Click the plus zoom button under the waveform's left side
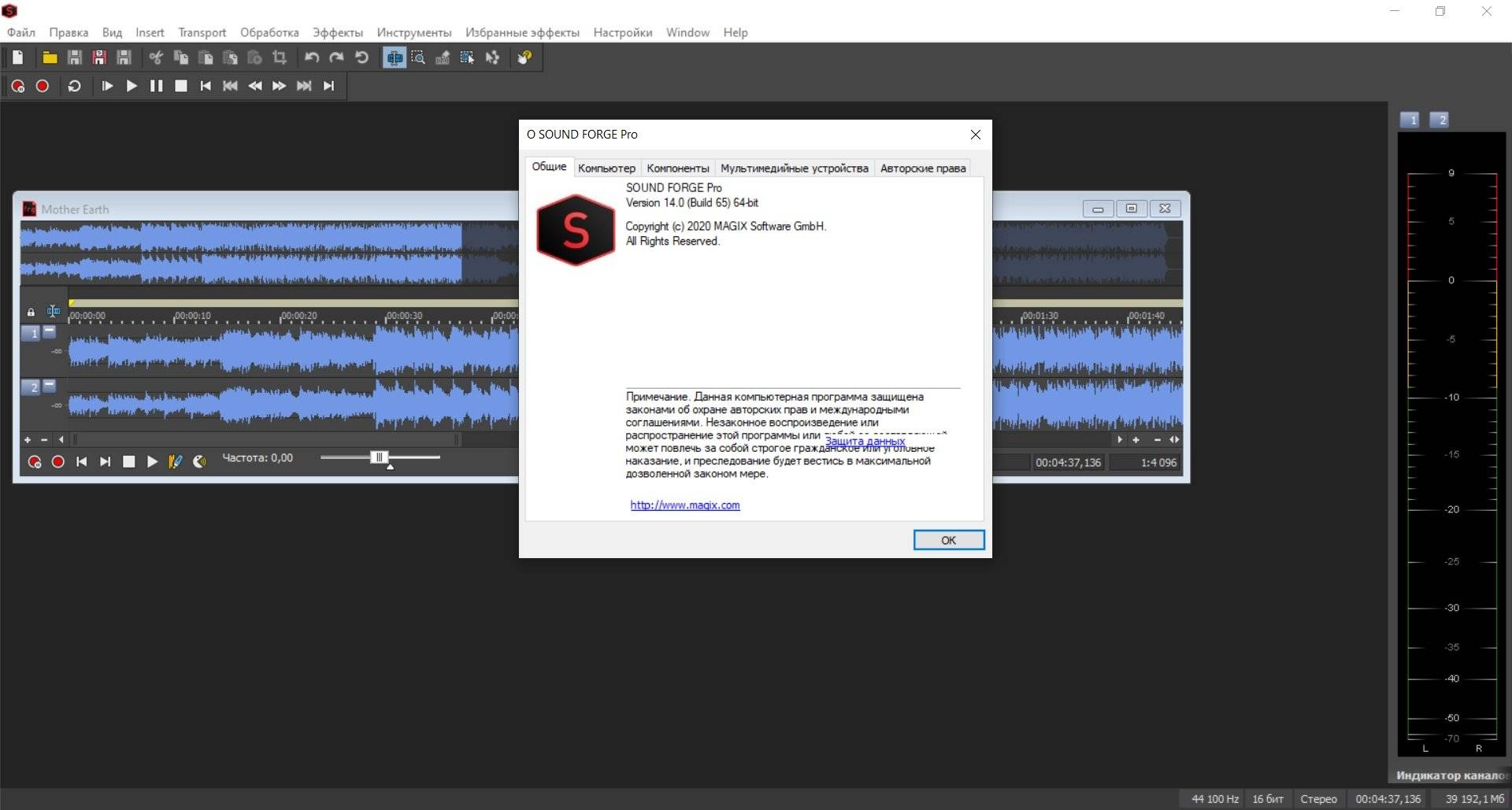1512x810 pixels. (x=28, y=440)
